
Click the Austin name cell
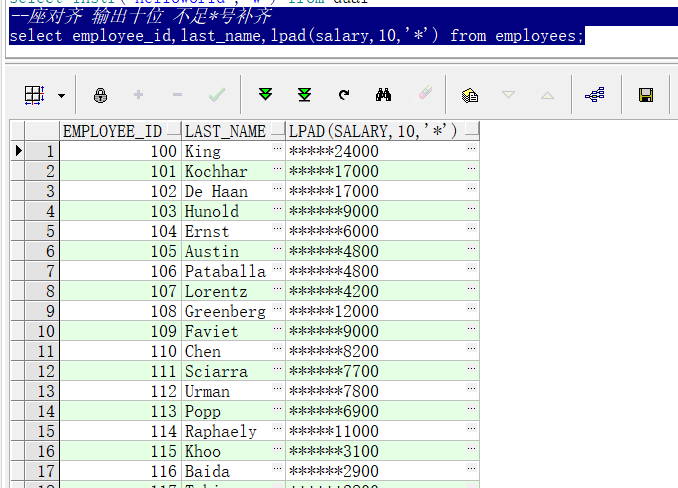[x=233, y=251]
